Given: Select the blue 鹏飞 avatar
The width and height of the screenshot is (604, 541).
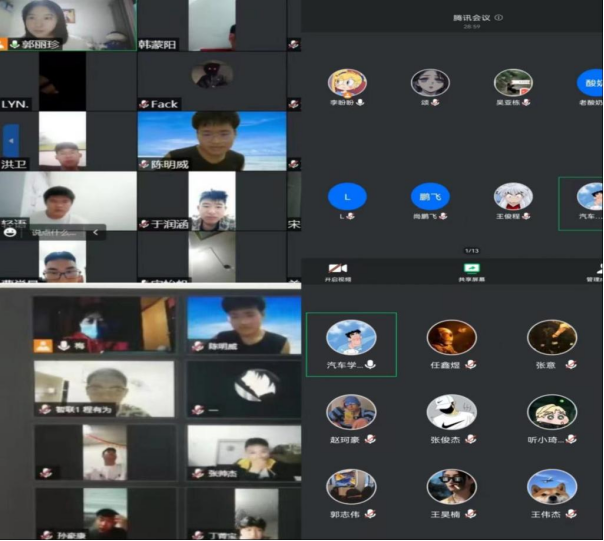Looking at the screenshot, I should pos(430,197).
